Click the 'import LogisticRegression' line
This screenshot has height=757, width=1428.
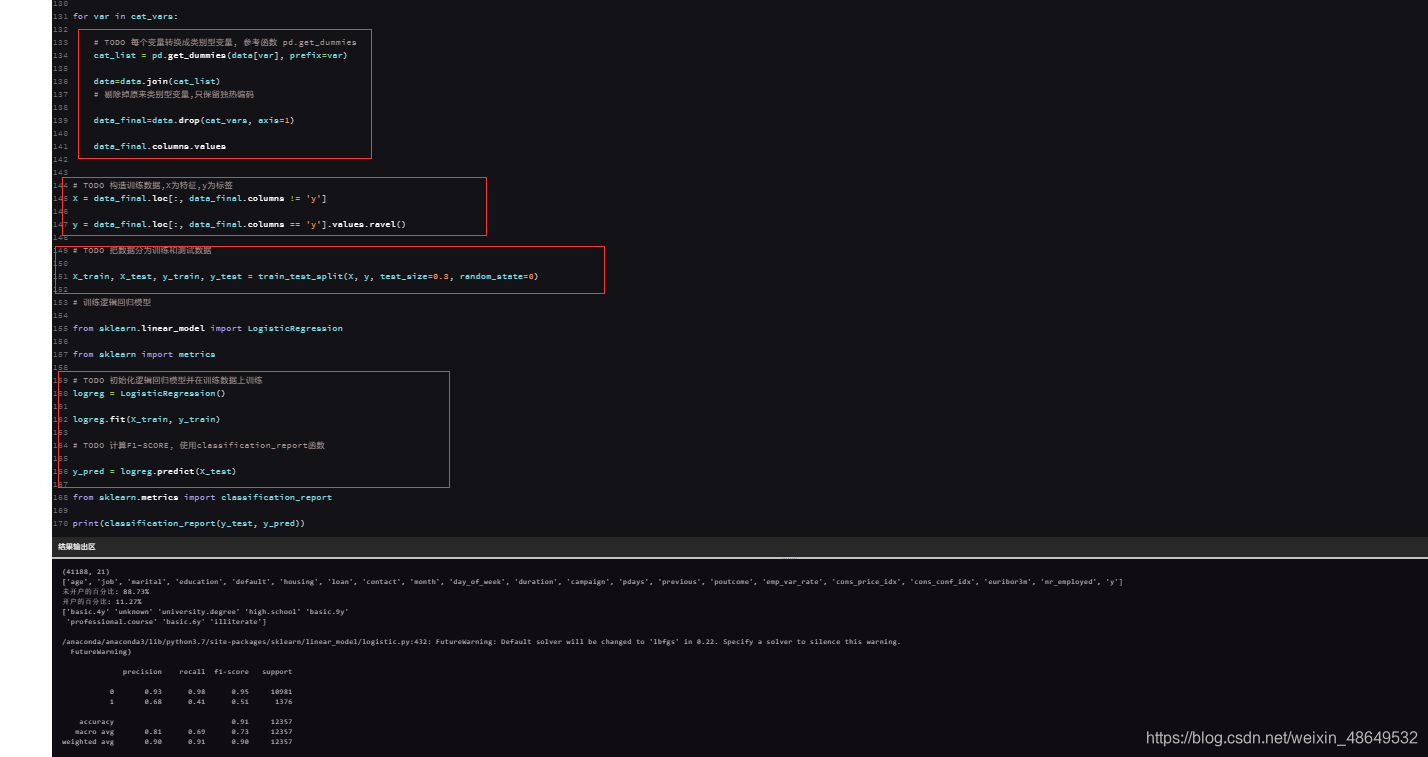pyautogui.click(x=208, y=329)
